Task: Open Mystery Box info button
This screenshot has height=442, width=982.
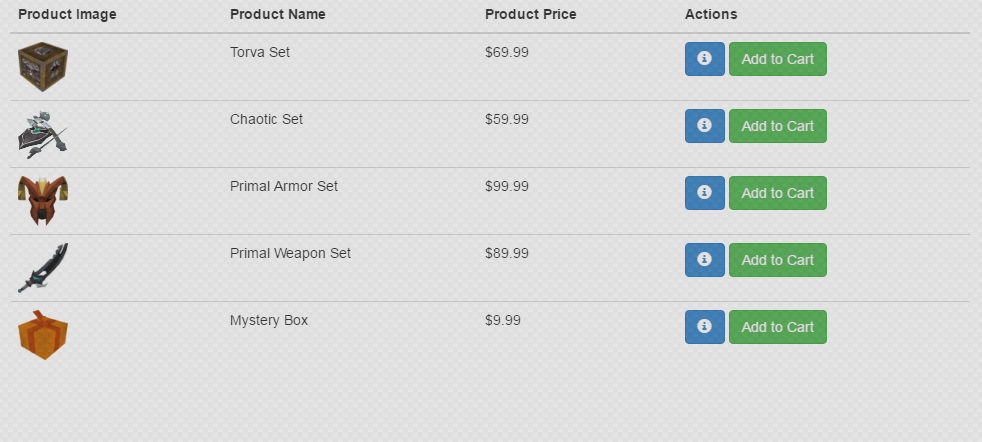Action: point(704,327)
